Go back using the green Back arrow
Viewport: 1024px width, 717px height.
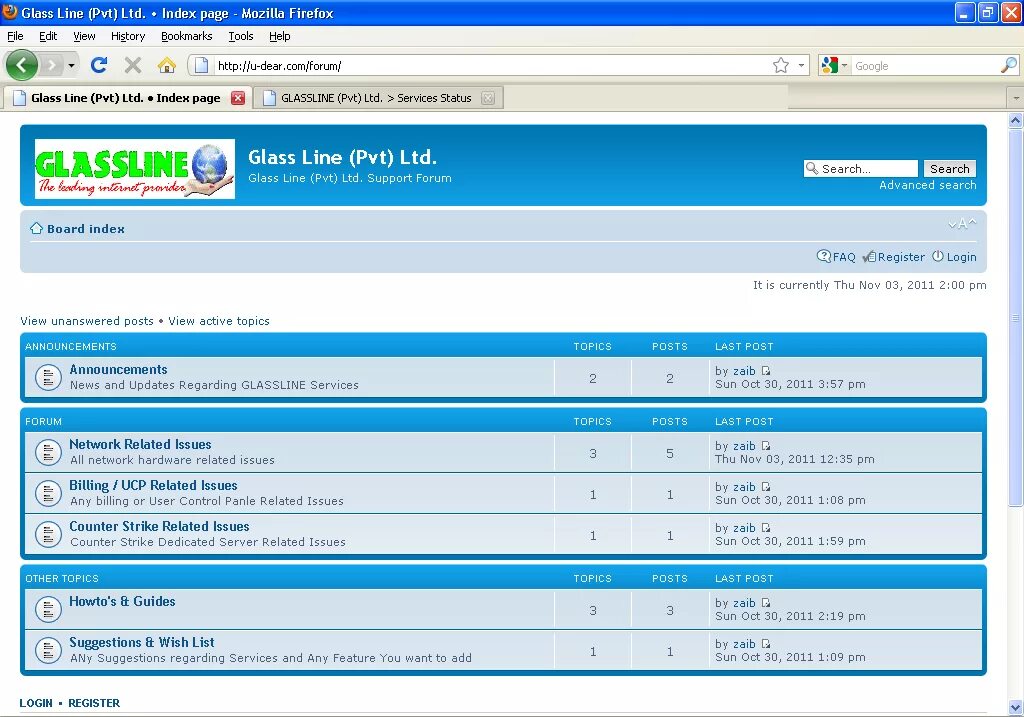tap(22, 65)
